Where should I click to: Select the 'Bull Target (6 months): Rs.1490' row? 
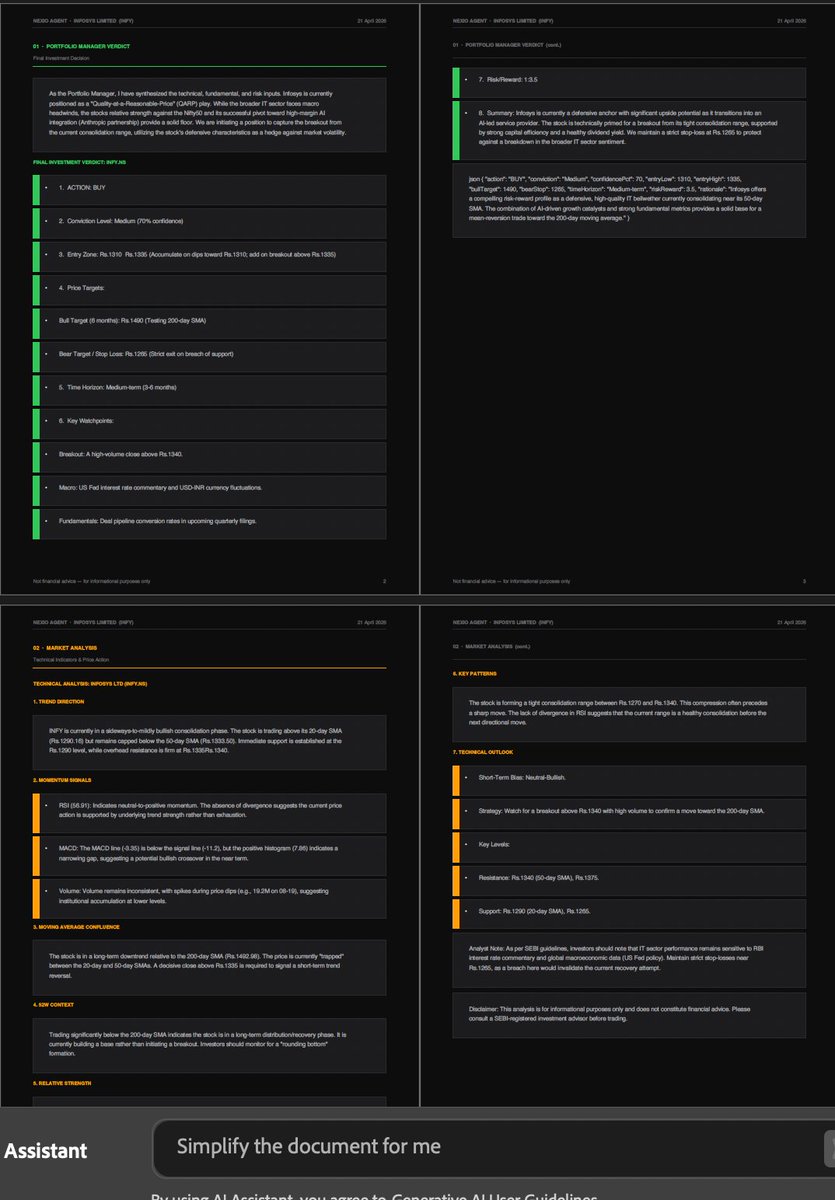209,322
